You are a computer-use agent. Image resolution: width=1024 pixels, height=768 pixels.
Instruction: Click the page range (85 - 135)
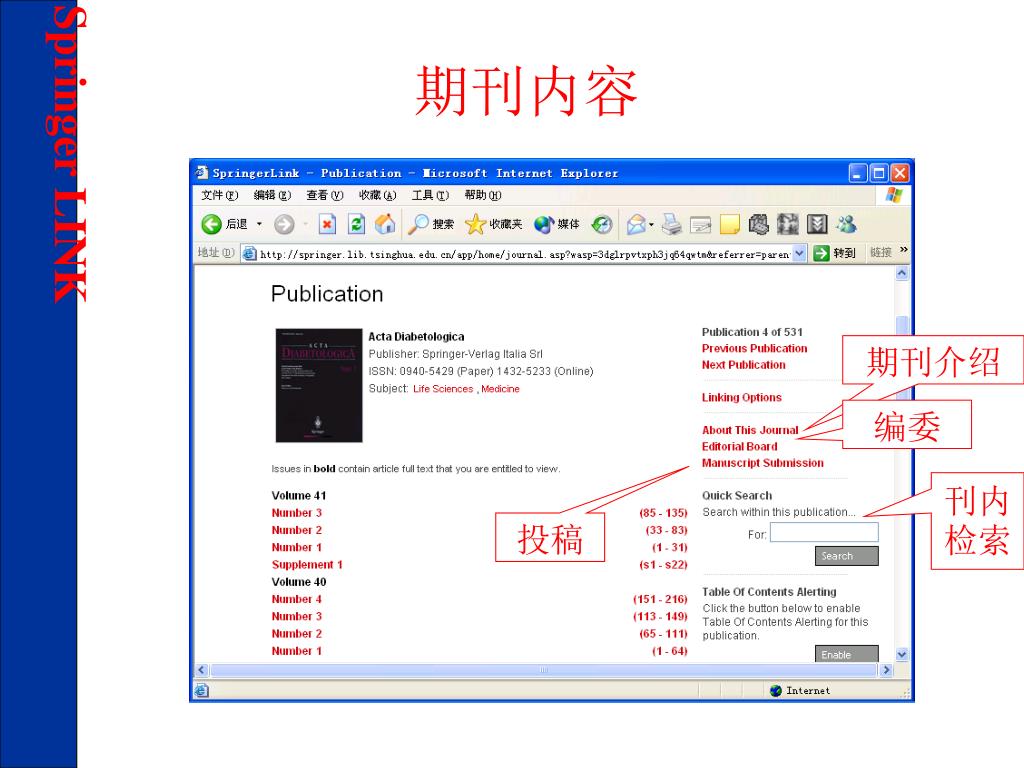point(663,513)
